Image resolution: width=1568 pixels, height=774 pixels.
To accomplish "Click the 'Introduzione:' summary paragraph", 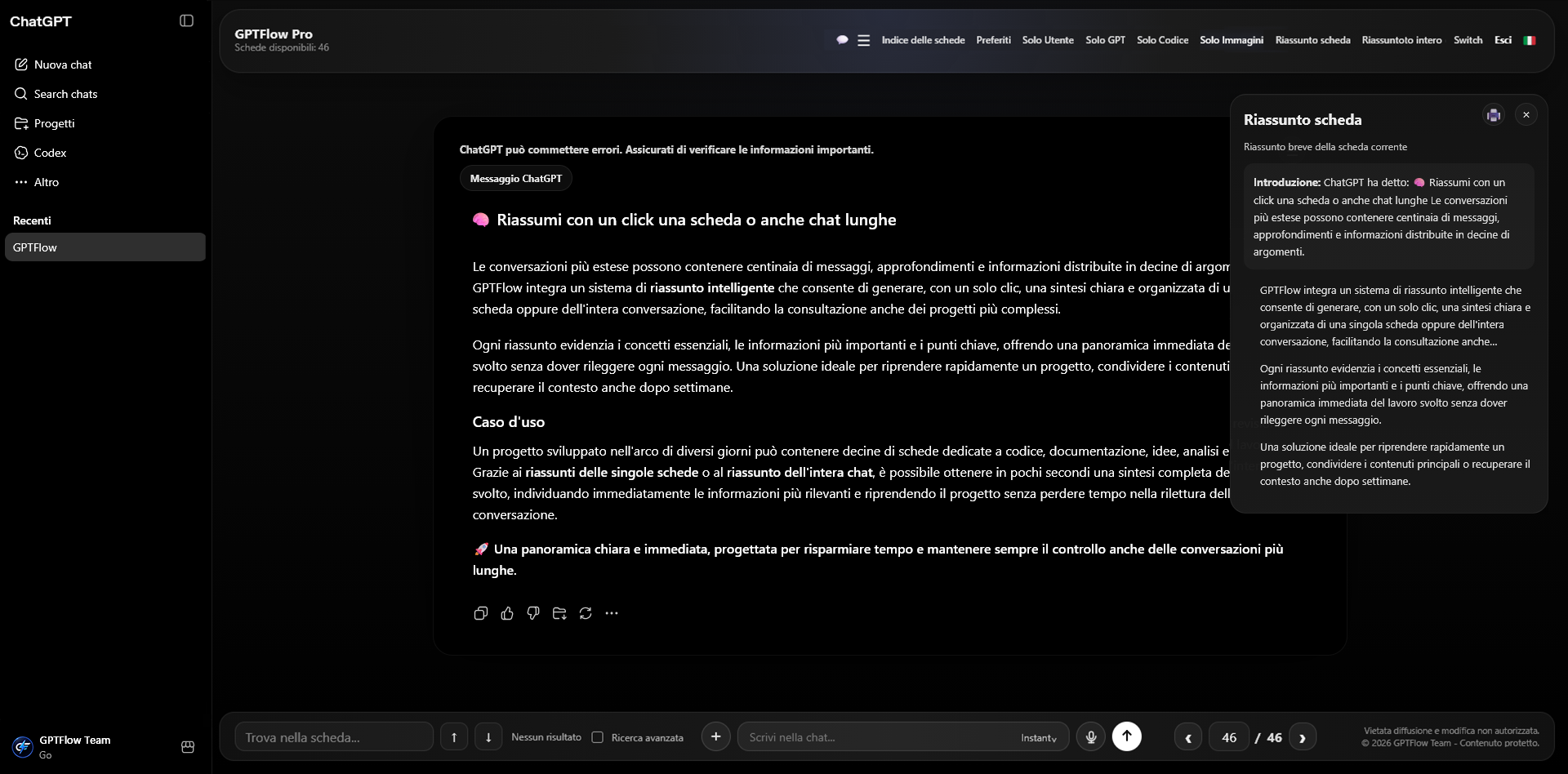I will point(1388,217).
